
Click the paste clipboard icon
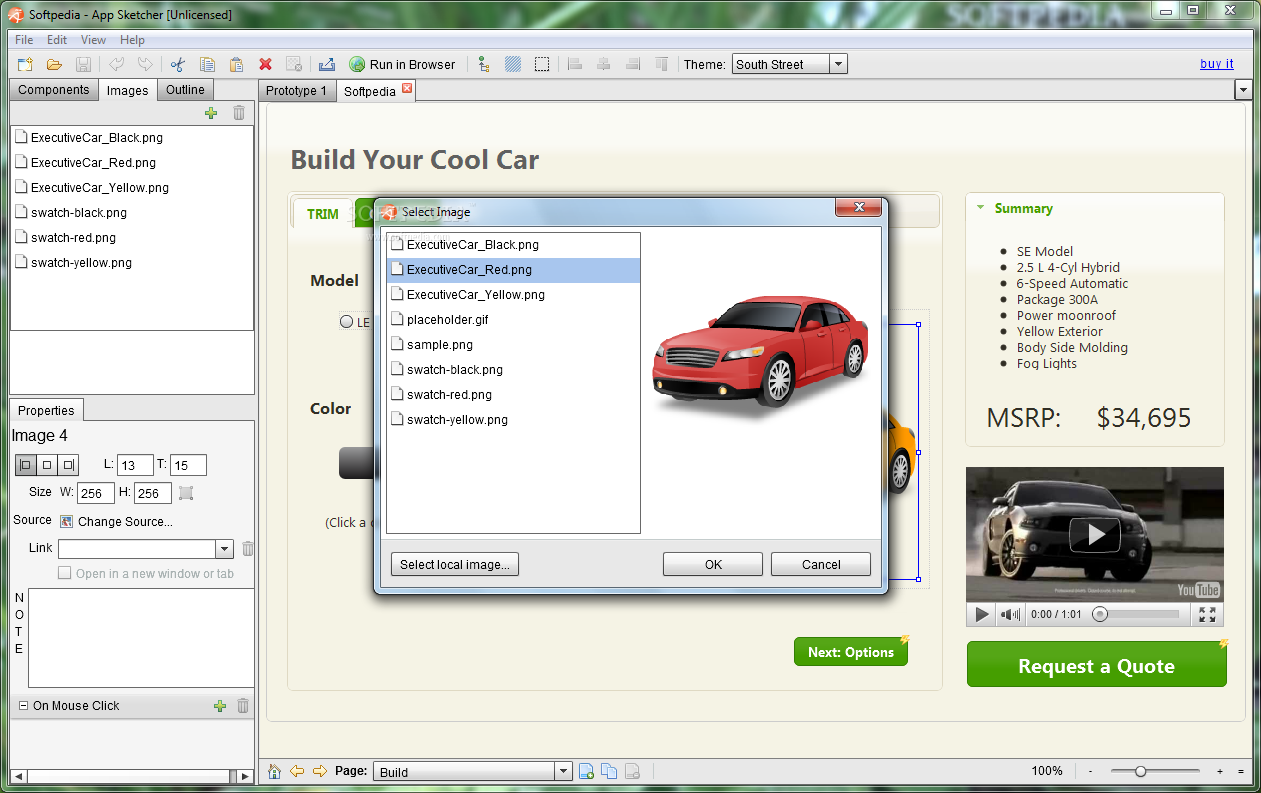tap(236, 64)
